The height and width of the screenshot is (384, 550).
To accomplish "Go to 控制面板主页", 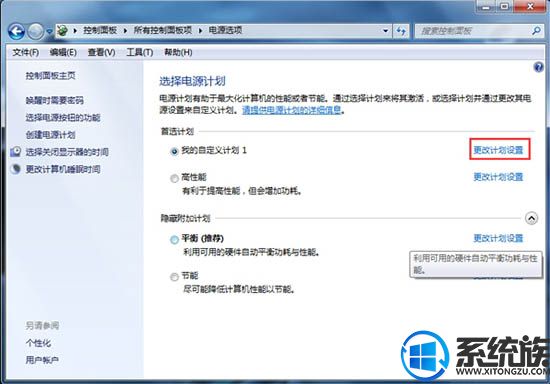I will [x=51, y=75].
